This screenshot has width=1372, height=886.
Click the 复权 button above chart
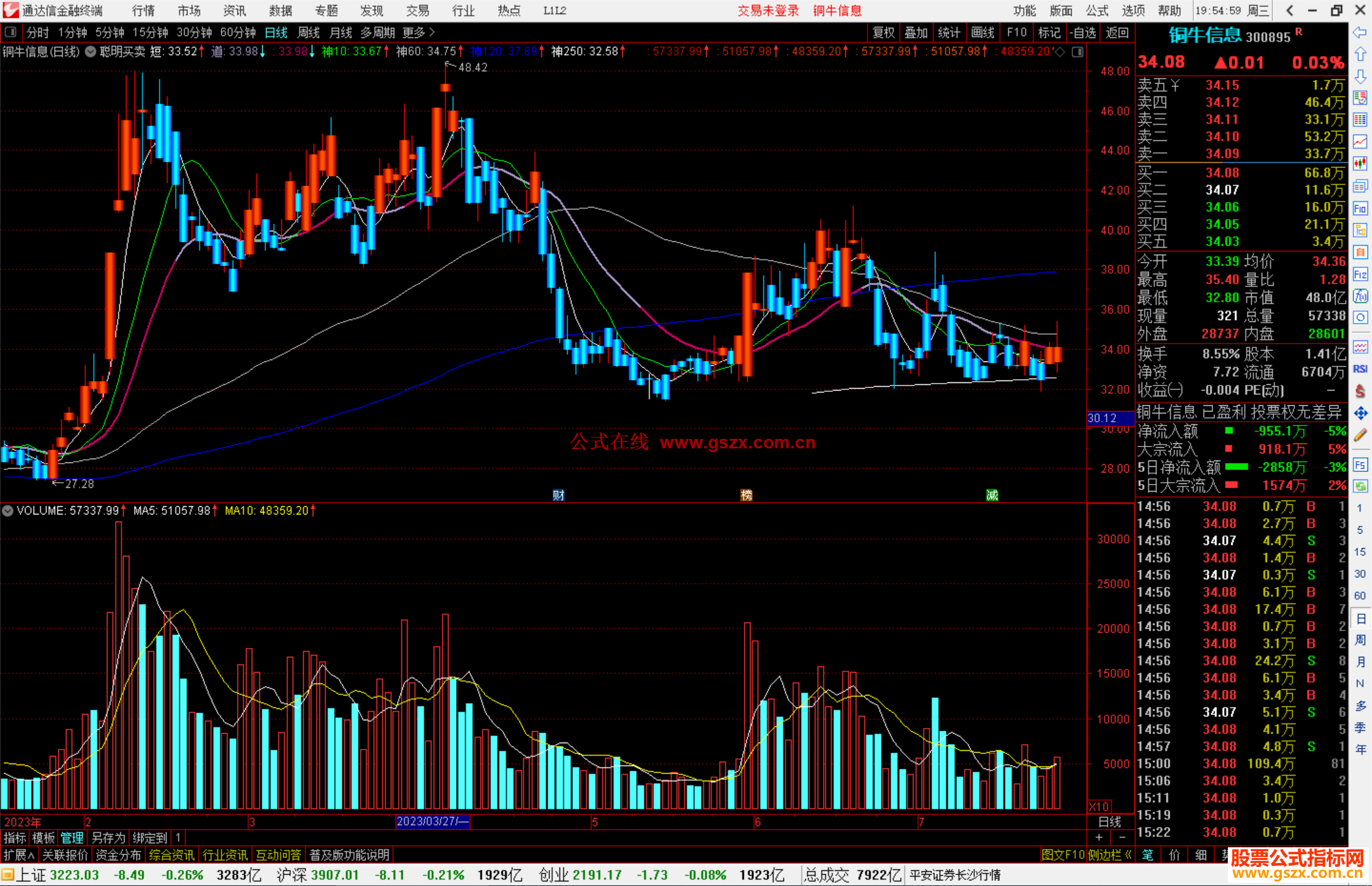[883, 32]
